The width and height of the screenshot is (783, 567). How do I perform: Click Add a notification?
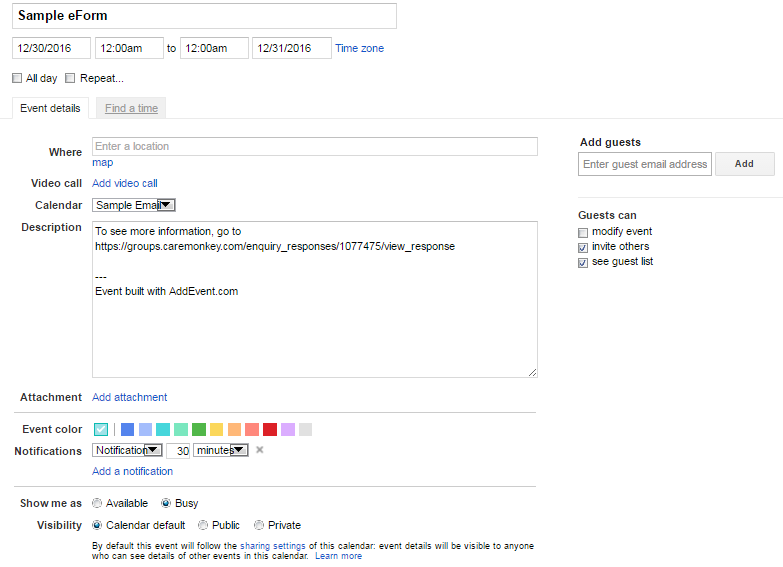(132, 471)
